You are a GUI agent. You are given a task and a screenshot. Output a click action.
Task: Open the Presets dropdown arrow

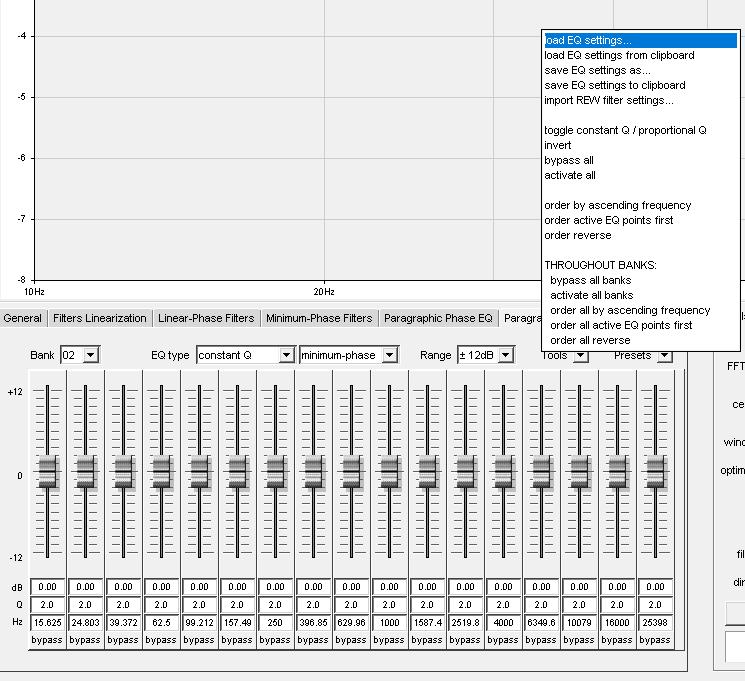(x=665, y=355)
